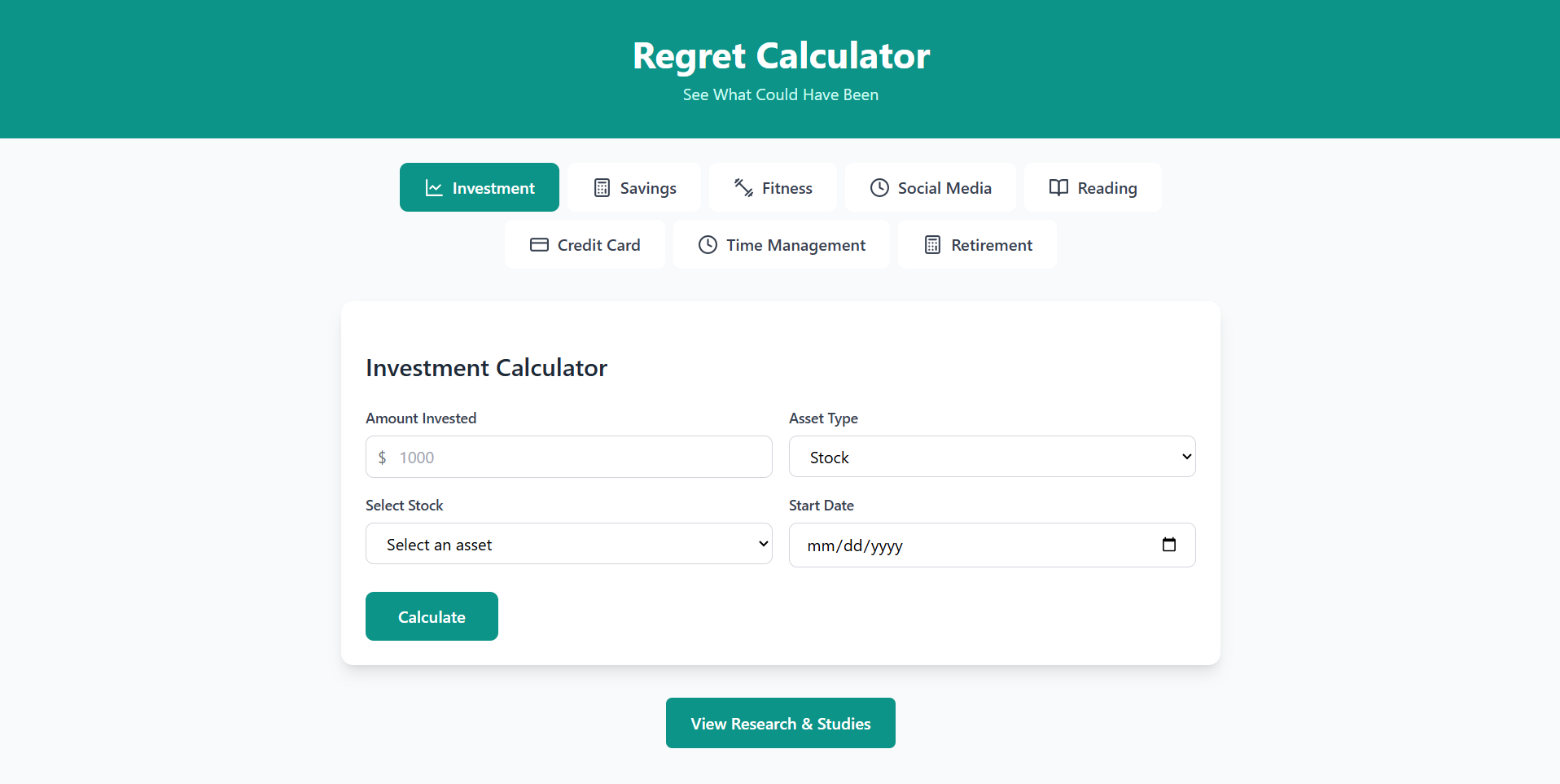Image resolution: width=1560 pixels, height=784 pixels.
Task: Click the calculator icon next to Retirement
Action: [931, 244]
